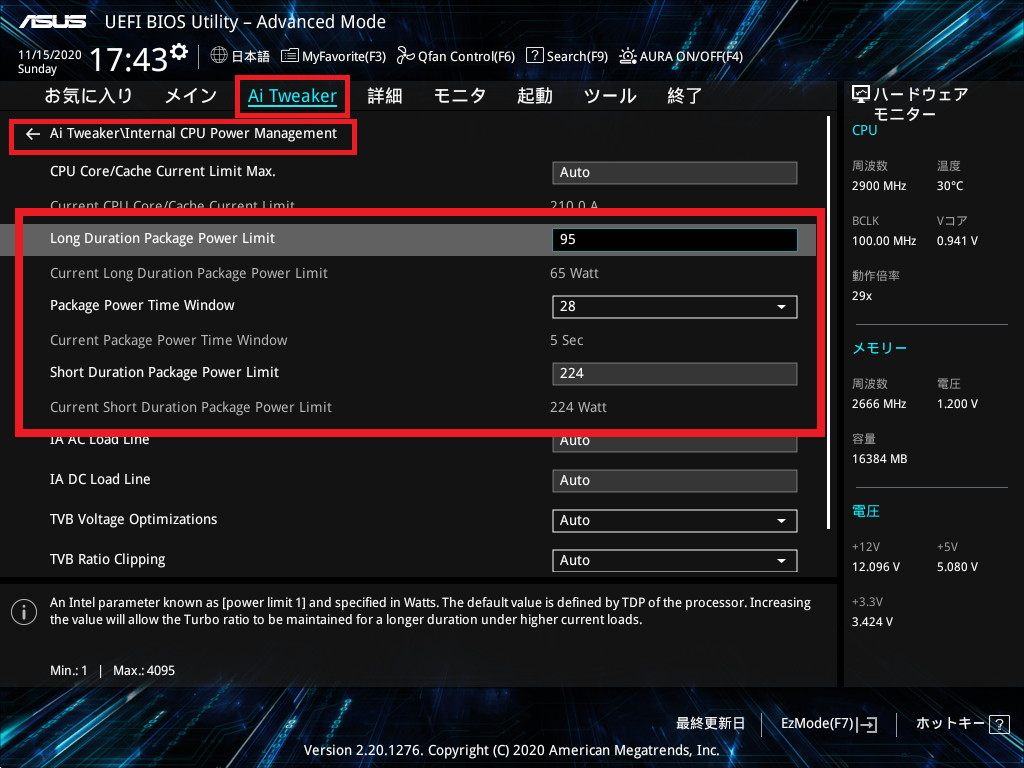Viewport: 1024px width, 768px height.
Task: Click CPU frequency 2900 MHz value
Action: (x=879, y=186)
